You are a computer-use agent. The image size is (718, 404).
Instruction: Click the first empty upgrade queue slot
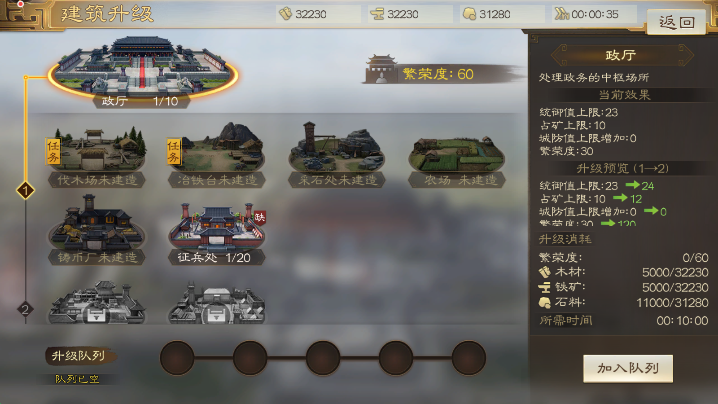(x=177, y=358)
